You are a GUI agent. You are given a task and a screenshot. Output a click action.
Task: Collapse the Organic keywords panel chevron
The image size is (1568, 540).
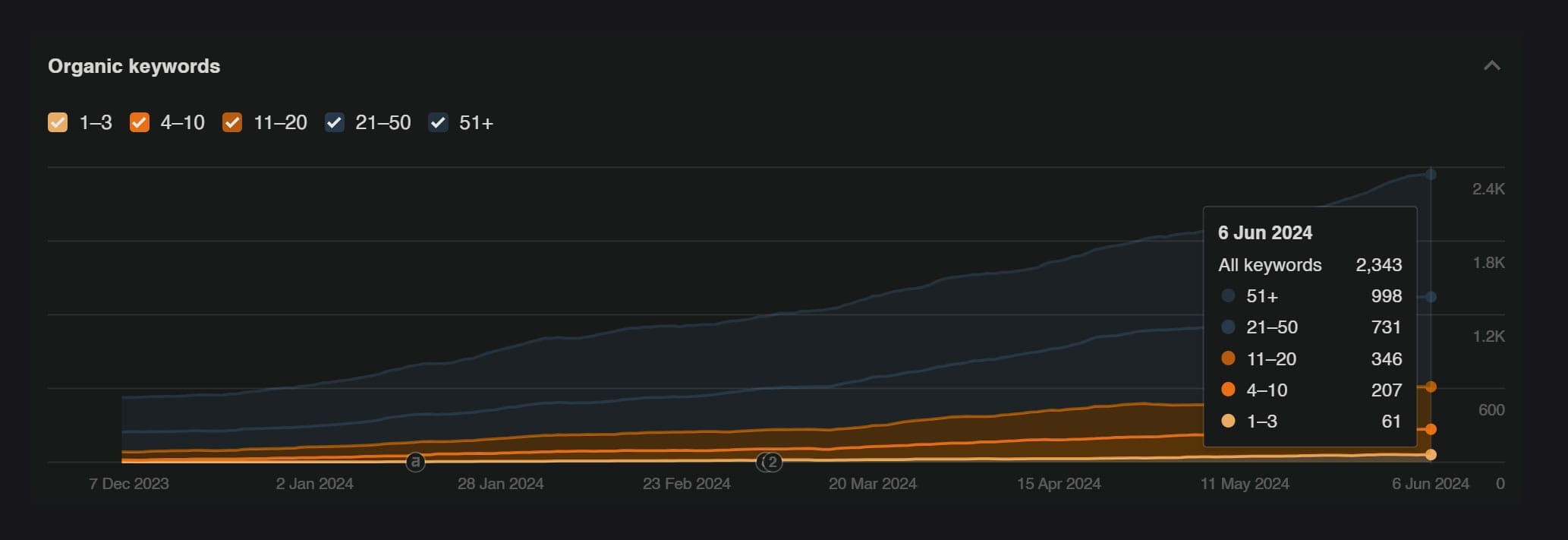(x=1491, y=66)
